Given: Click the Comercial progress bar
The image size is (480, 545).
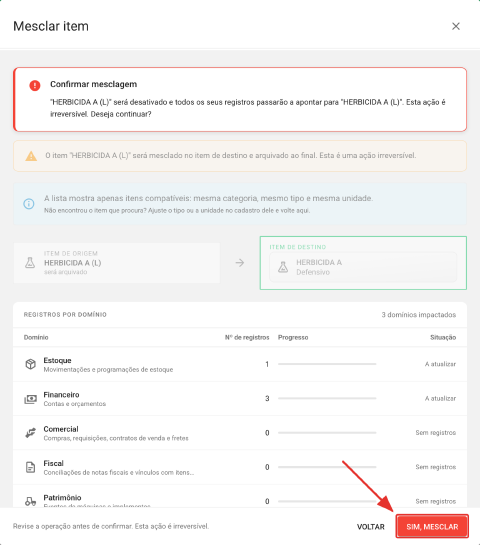Looking at the screenshot, I should click(x=327, y=433).
